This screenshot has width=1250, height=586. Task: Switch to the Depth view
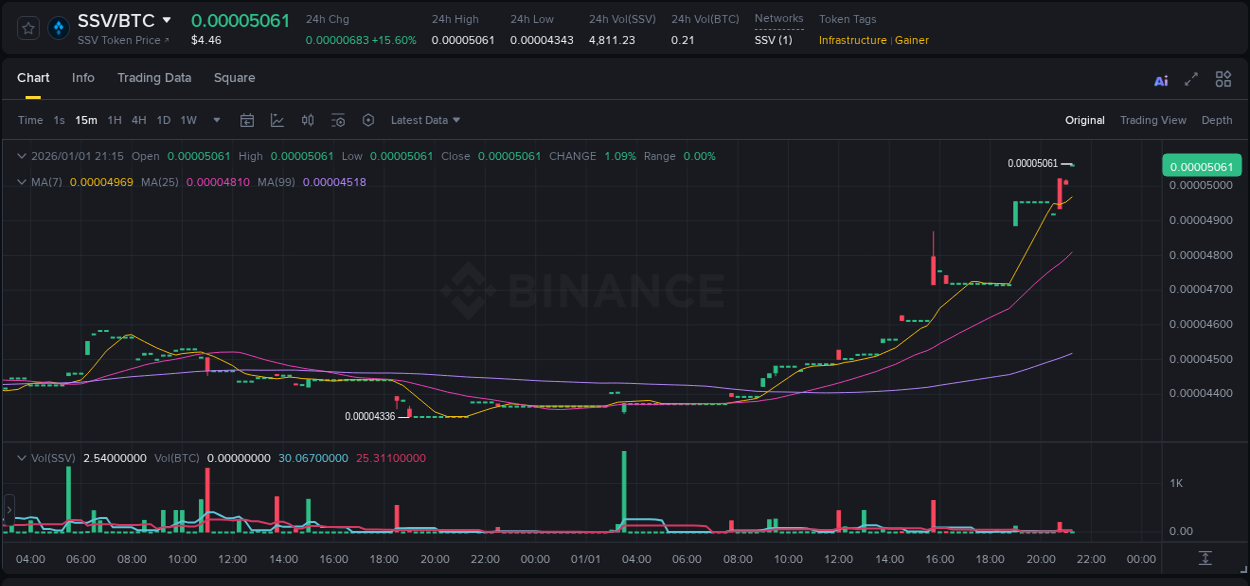(x=1217, y=120)
